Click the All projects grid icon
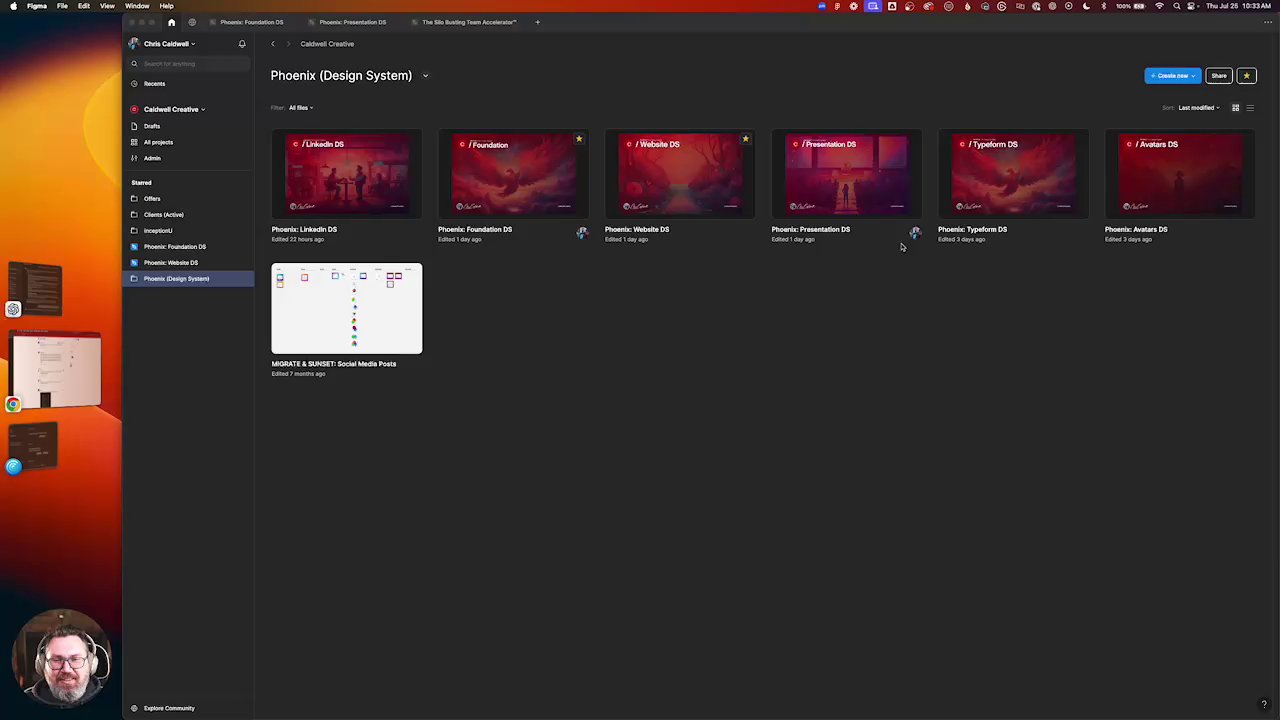The width and height of the screenshot is (1280, 720). (134, 142)
